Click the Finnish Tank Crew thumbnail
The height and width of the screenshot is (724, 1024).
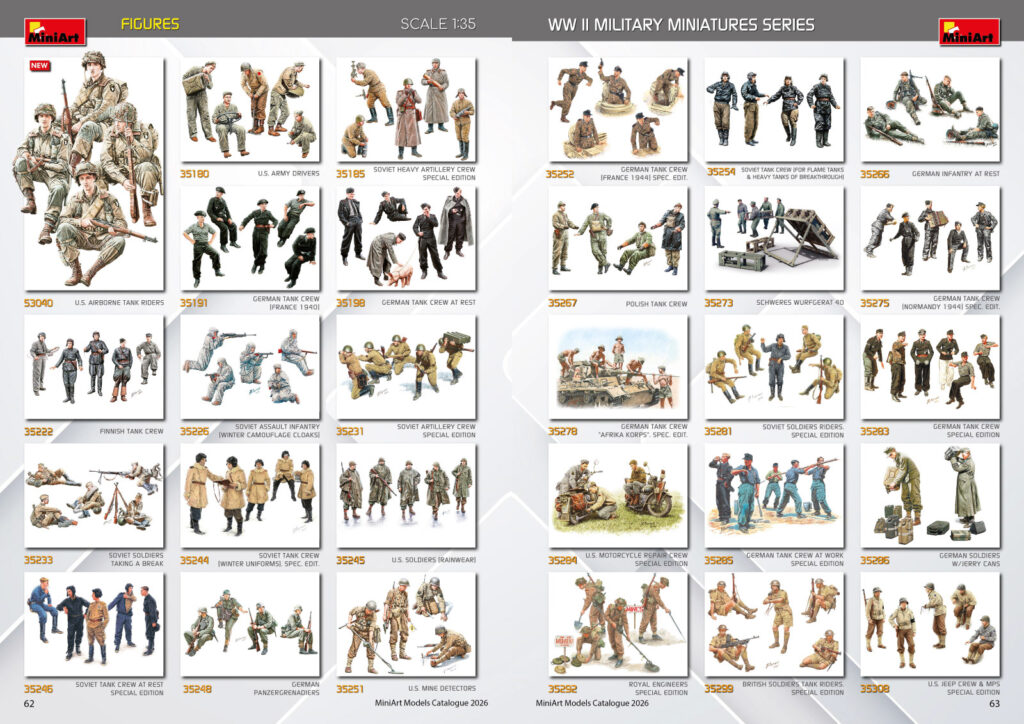[94, 366]
